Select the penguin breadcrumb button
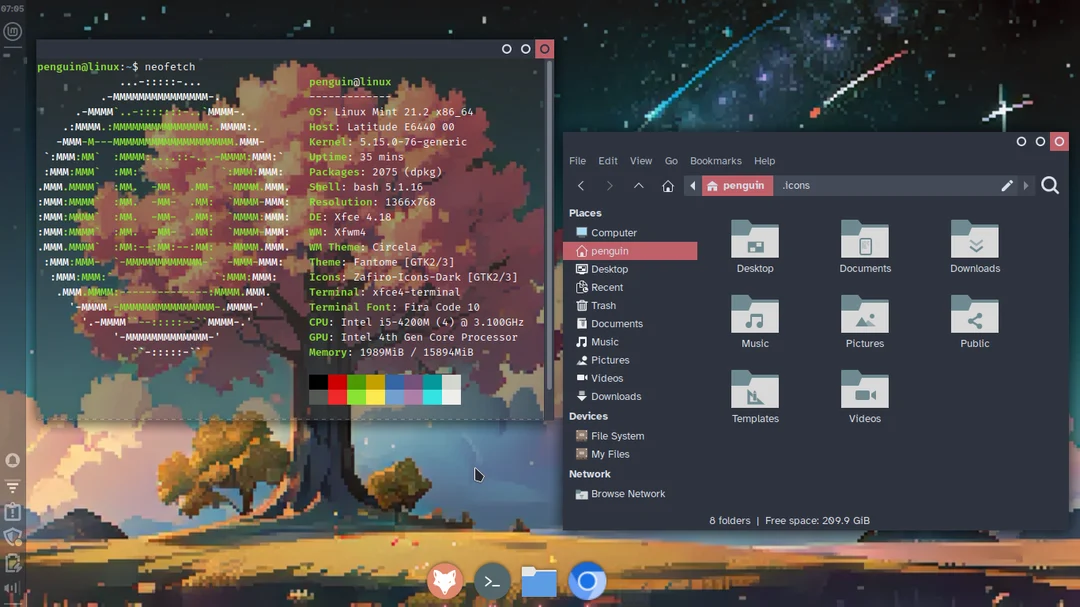 738,185
